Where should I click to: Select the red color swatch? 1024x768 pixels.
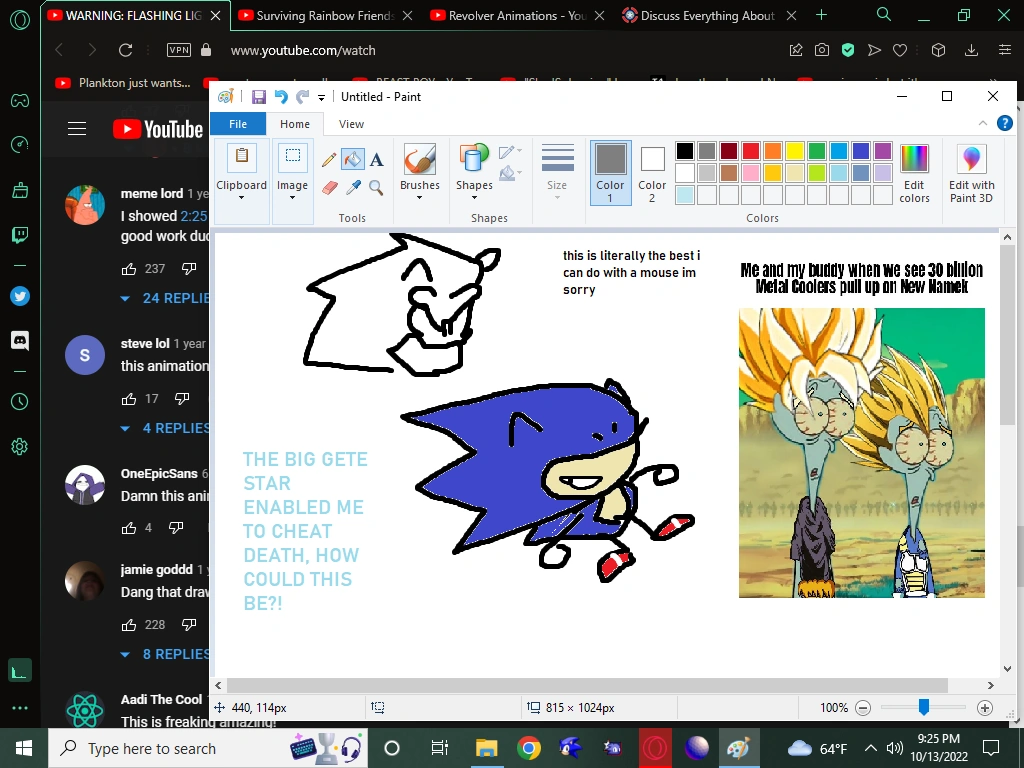751,150
